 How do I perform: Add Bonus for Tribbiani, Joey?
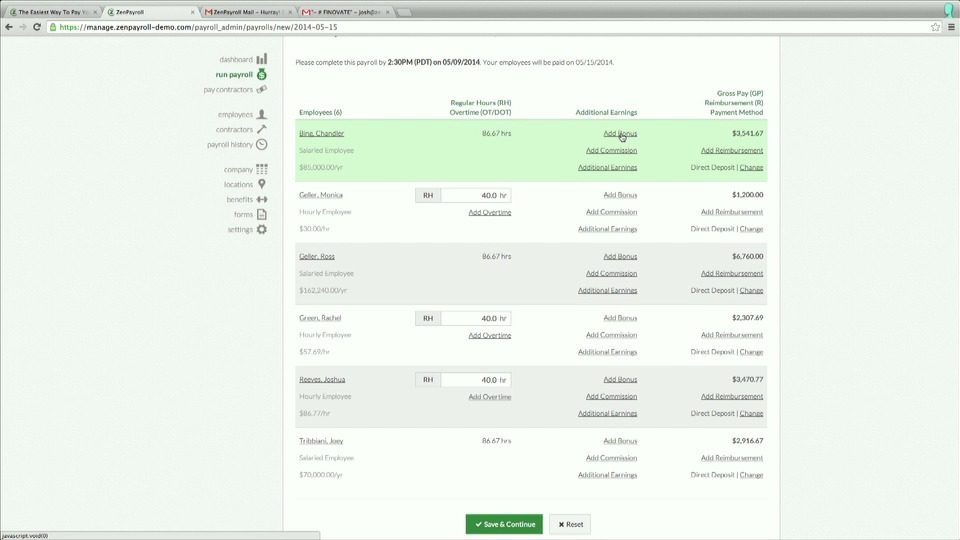620,441
